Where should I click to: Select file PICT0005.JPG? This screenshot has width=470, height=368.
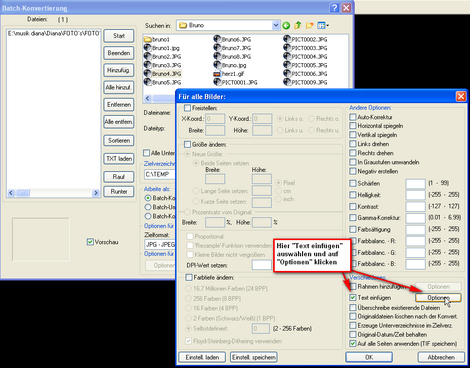point(305,65)
